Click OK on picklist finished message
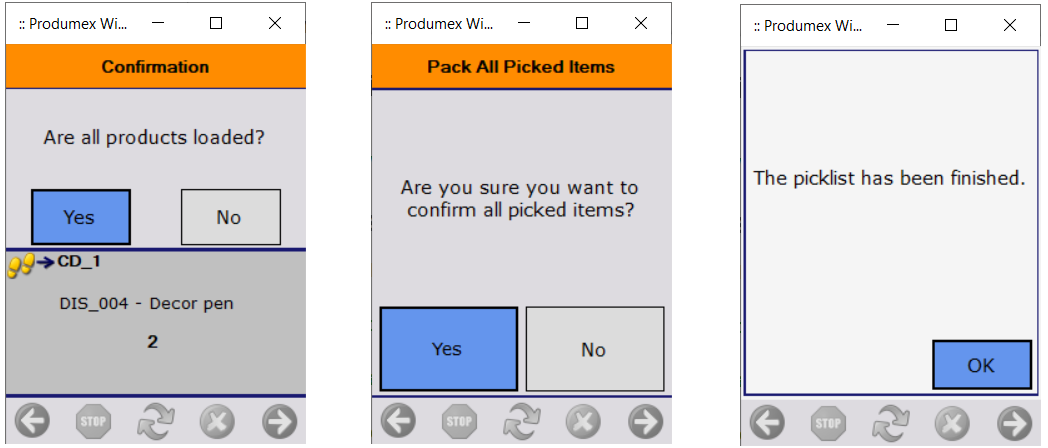Viewport: 1048px width, 448px height. click(981, 365)
